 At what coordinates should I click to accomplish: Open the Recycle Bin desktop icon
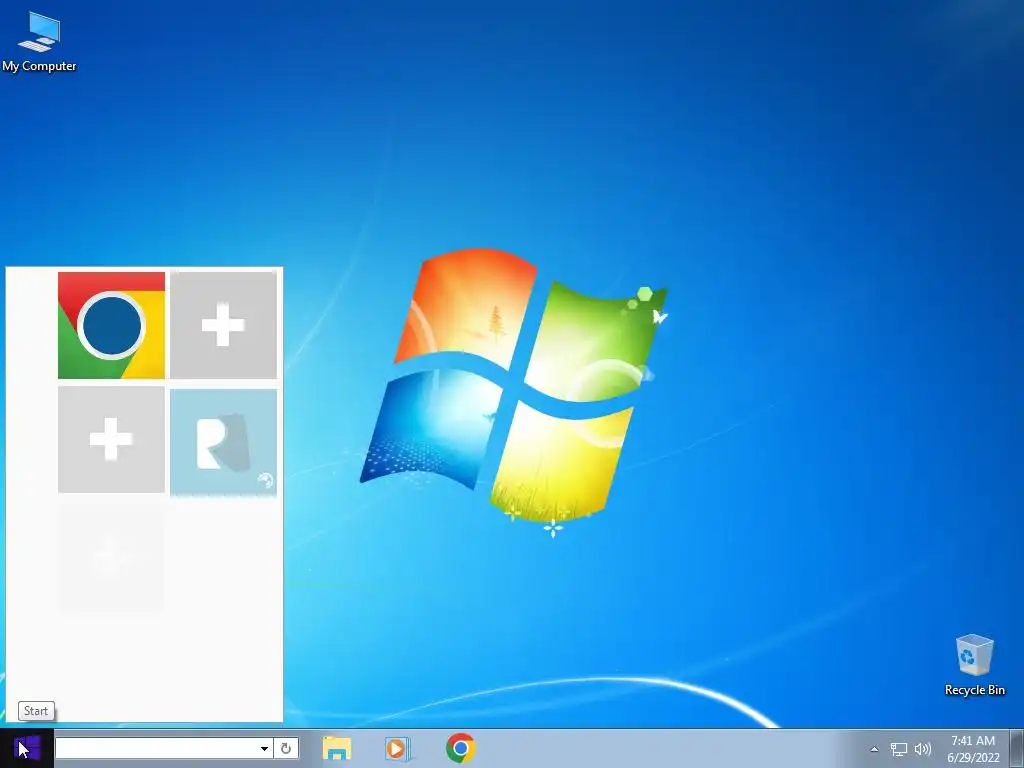point(974,665)
